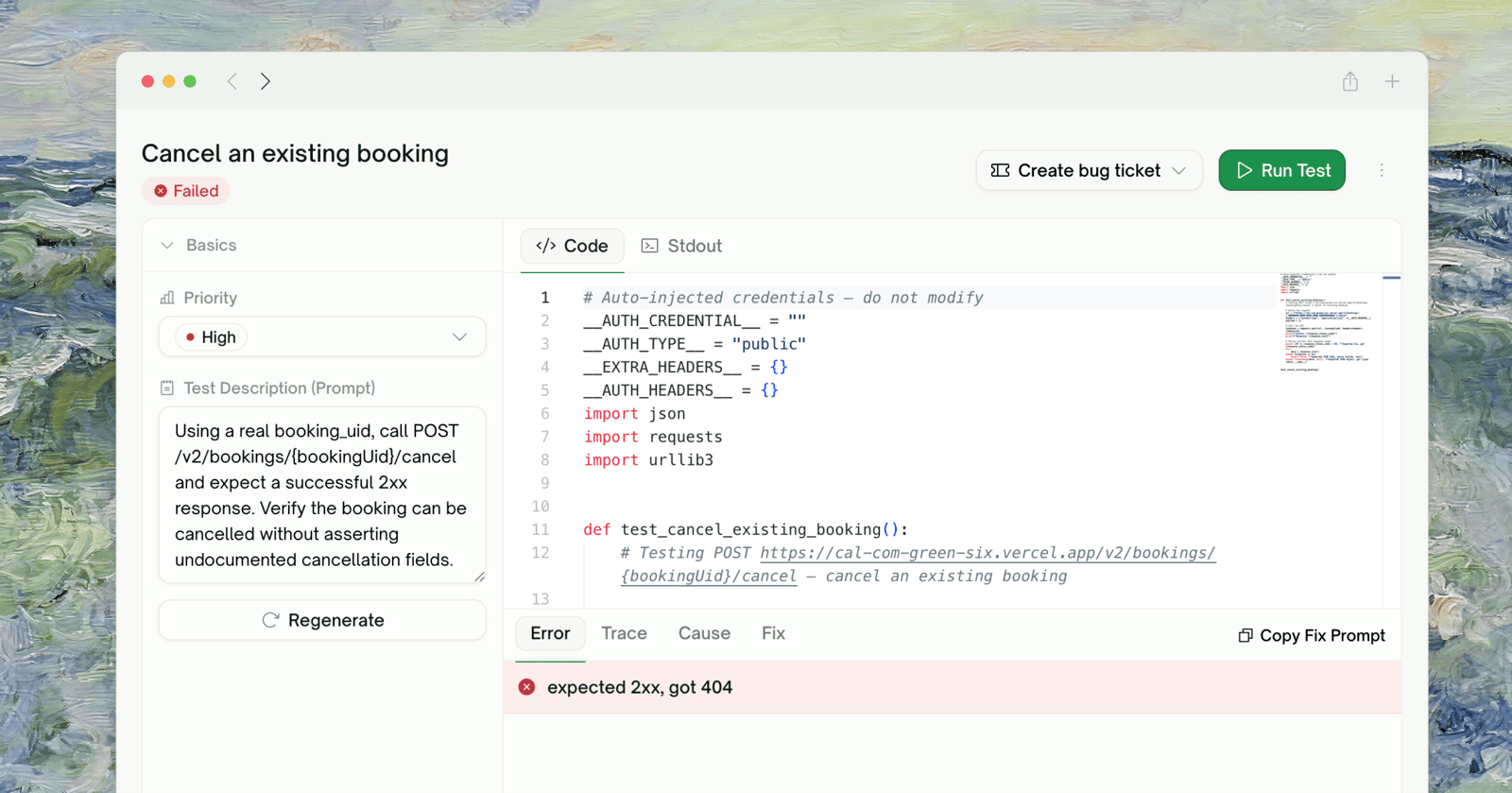This screenshot has height=793, width=1512.
Task: Click the 'expected 2xx, got 404' error message
Action: tap(640, 687)
